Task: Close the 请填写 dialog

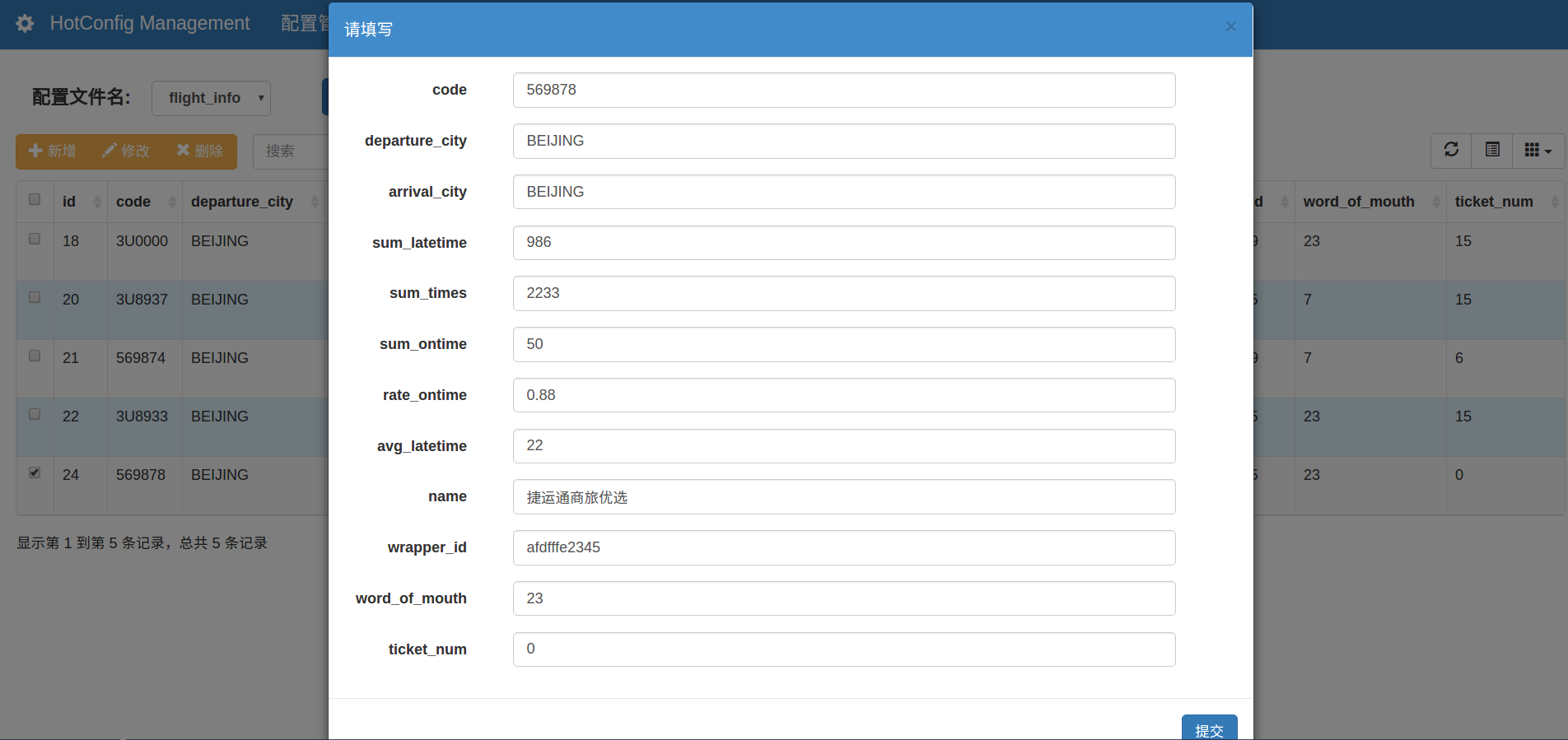Action: 1230,27
